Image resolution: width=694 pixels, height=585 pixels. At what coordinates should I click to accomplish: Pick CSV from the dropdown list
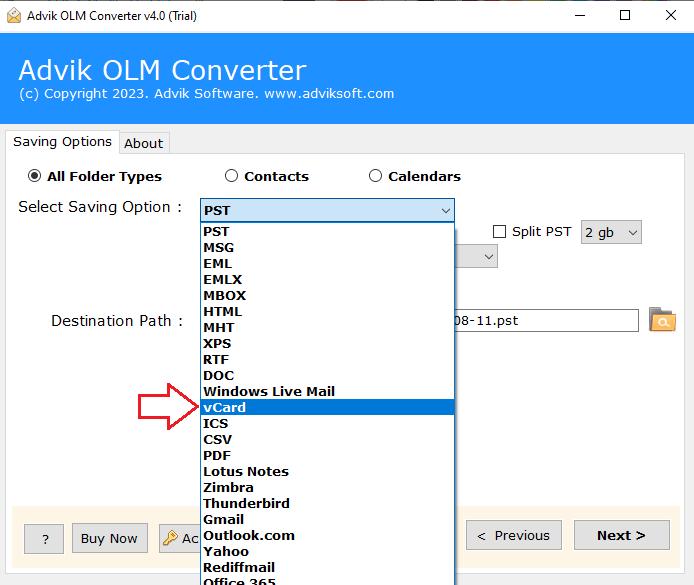[x=328, y=439]
